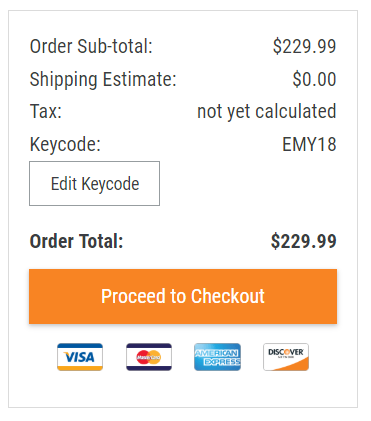Click the Keycode label
The width and height of the screenshot is (371, 421).
[65, 145]
